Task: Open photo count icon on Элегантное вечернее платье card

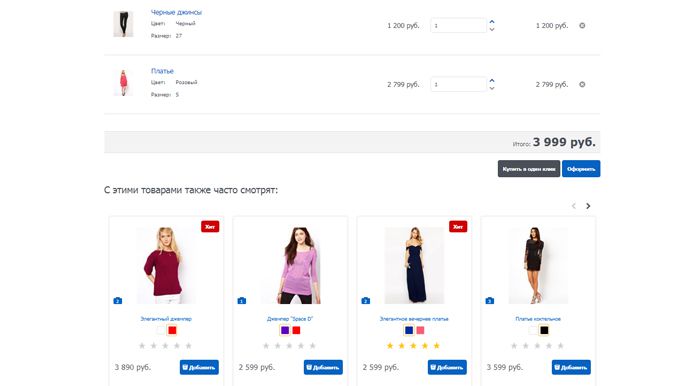Action: click(x=365, y=301)
